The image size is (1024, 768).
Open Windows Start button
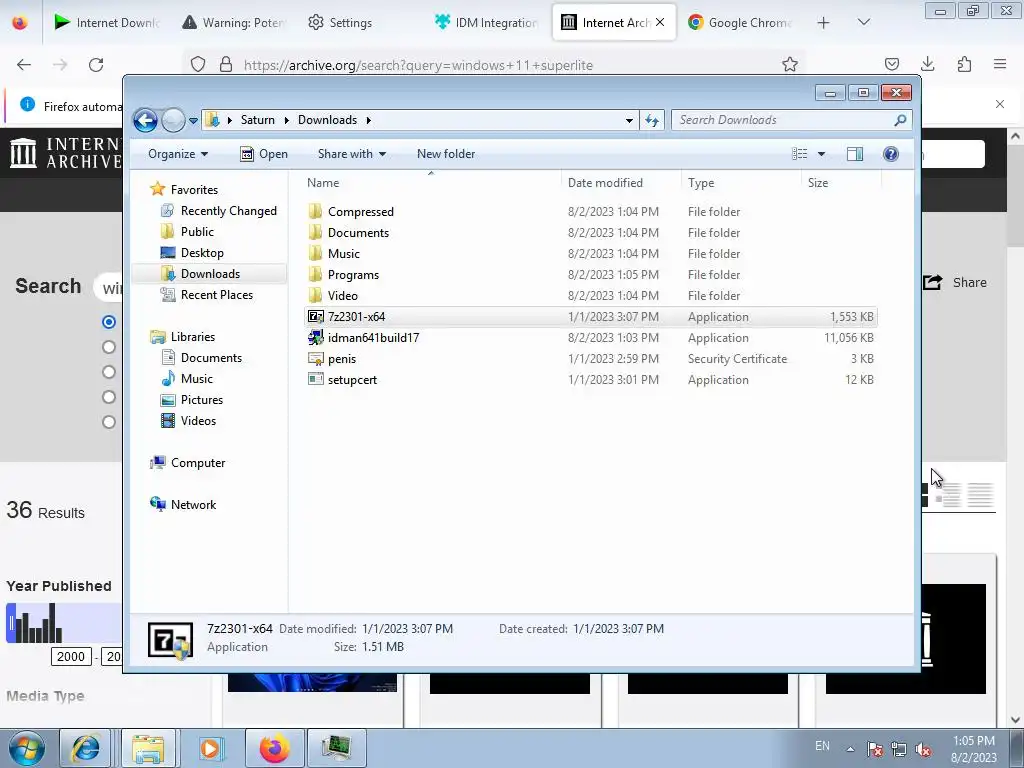click(26, 748)
